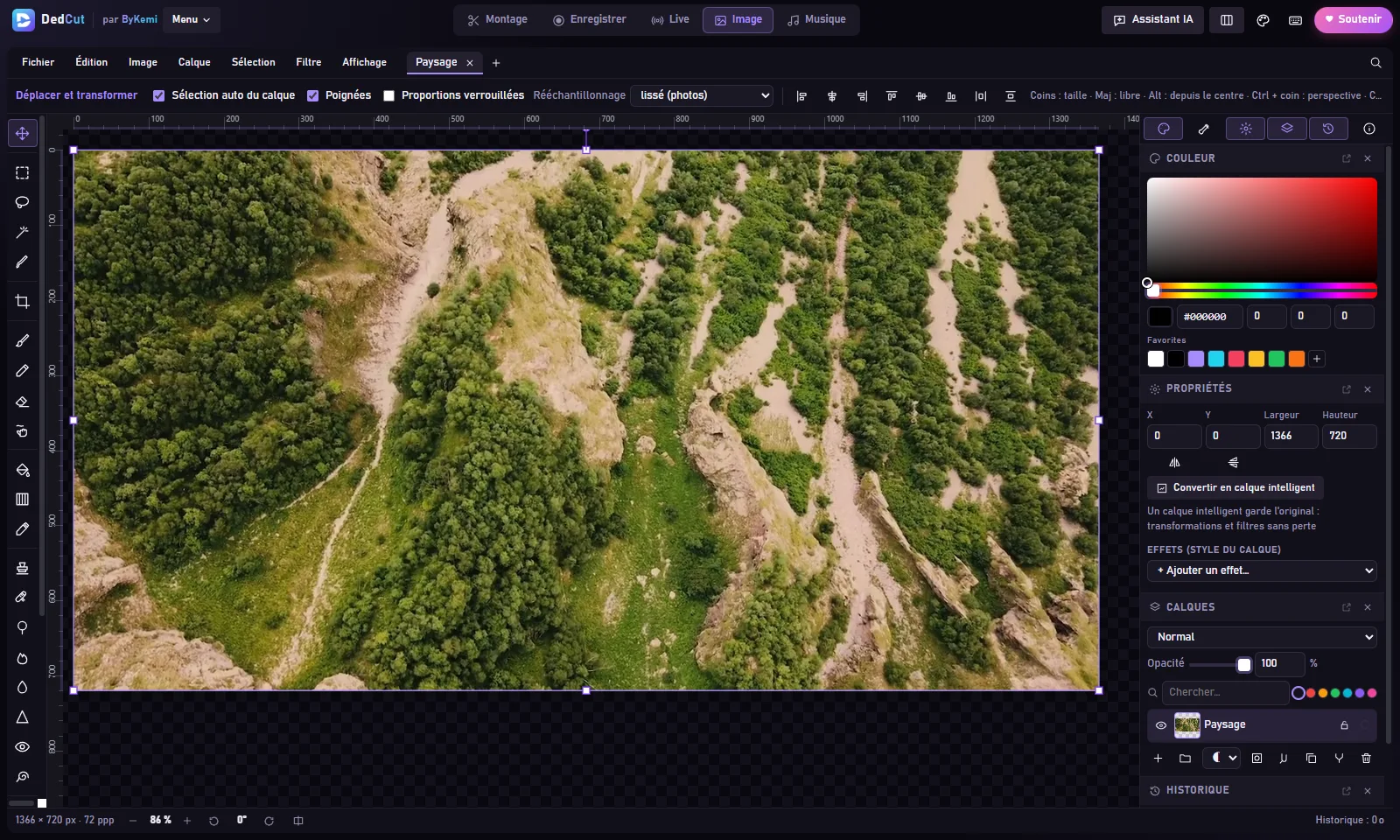Open the Rééchantillonnage lissé (photos) dropdown

pyautogui.click(x=703, y=95)
